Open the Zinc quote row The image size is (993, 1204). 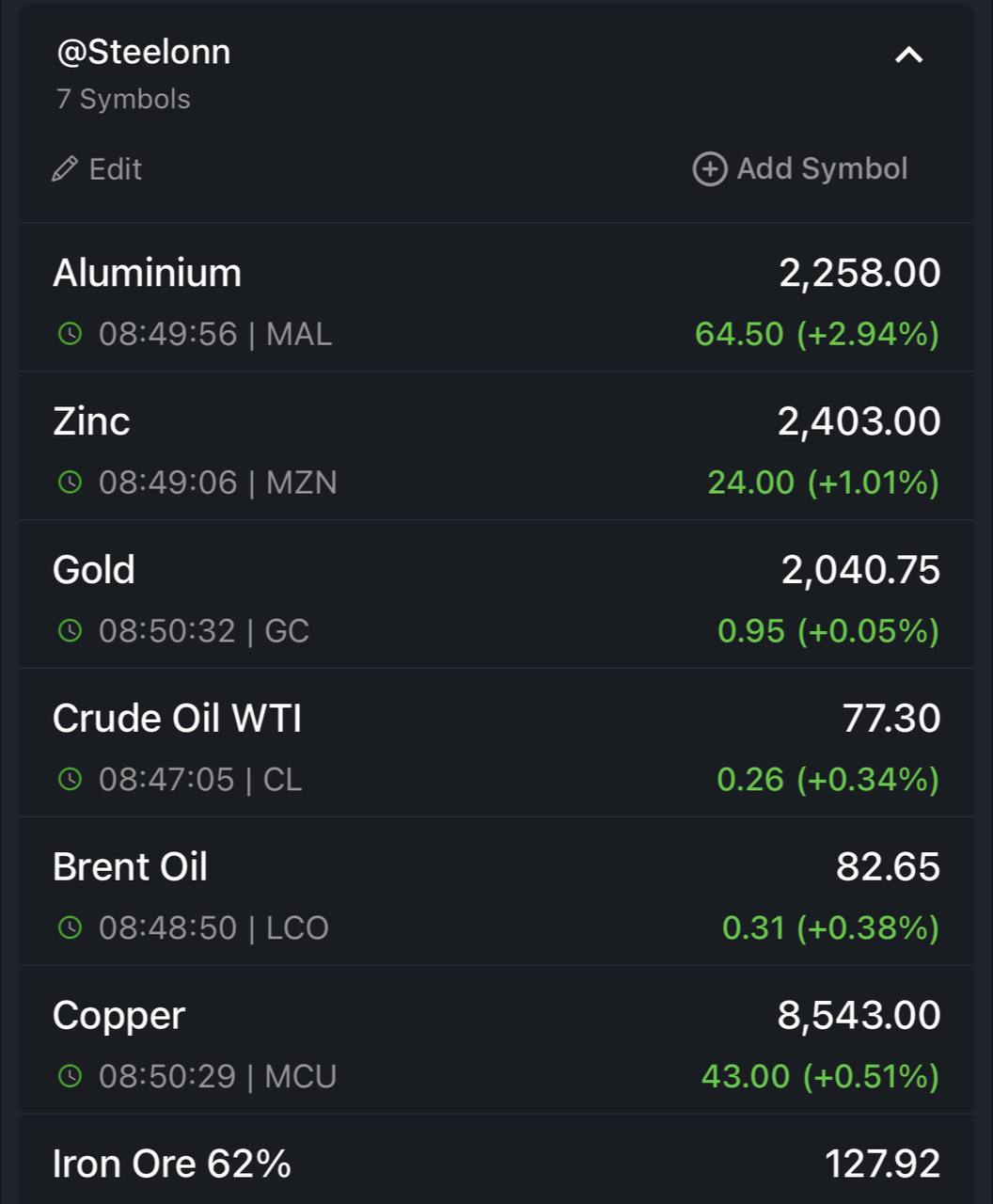496,447
